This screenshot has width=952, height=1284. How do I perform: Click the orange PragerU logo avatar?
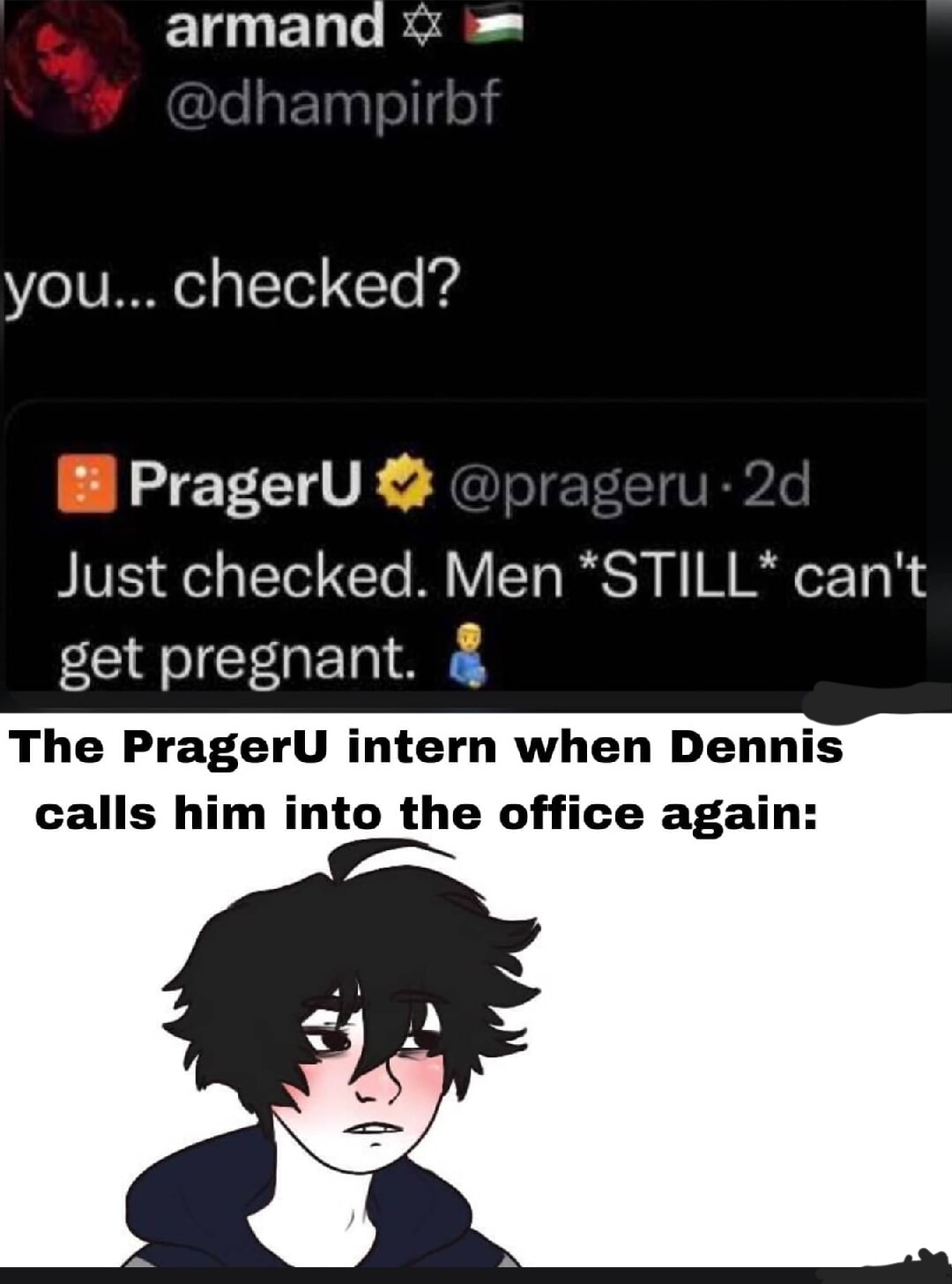point(87,484)
